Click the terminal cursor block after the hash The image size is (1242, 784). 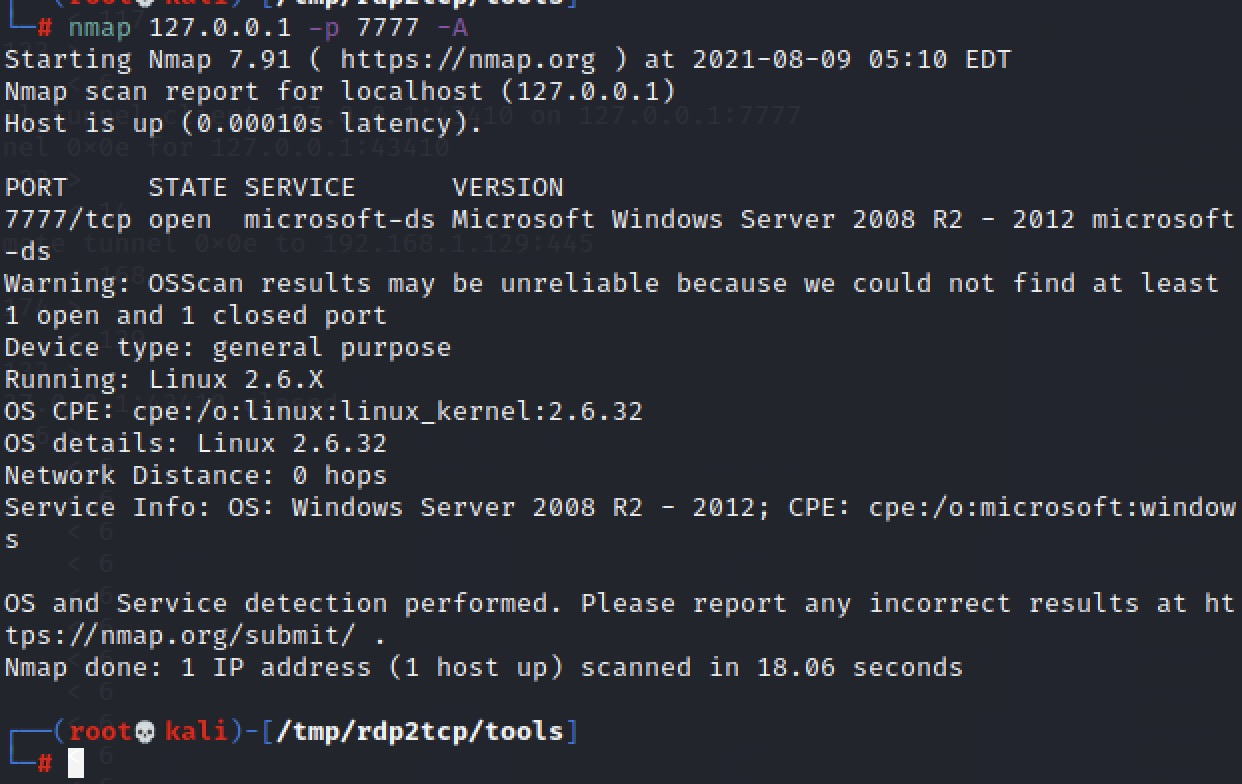[76, 764]
